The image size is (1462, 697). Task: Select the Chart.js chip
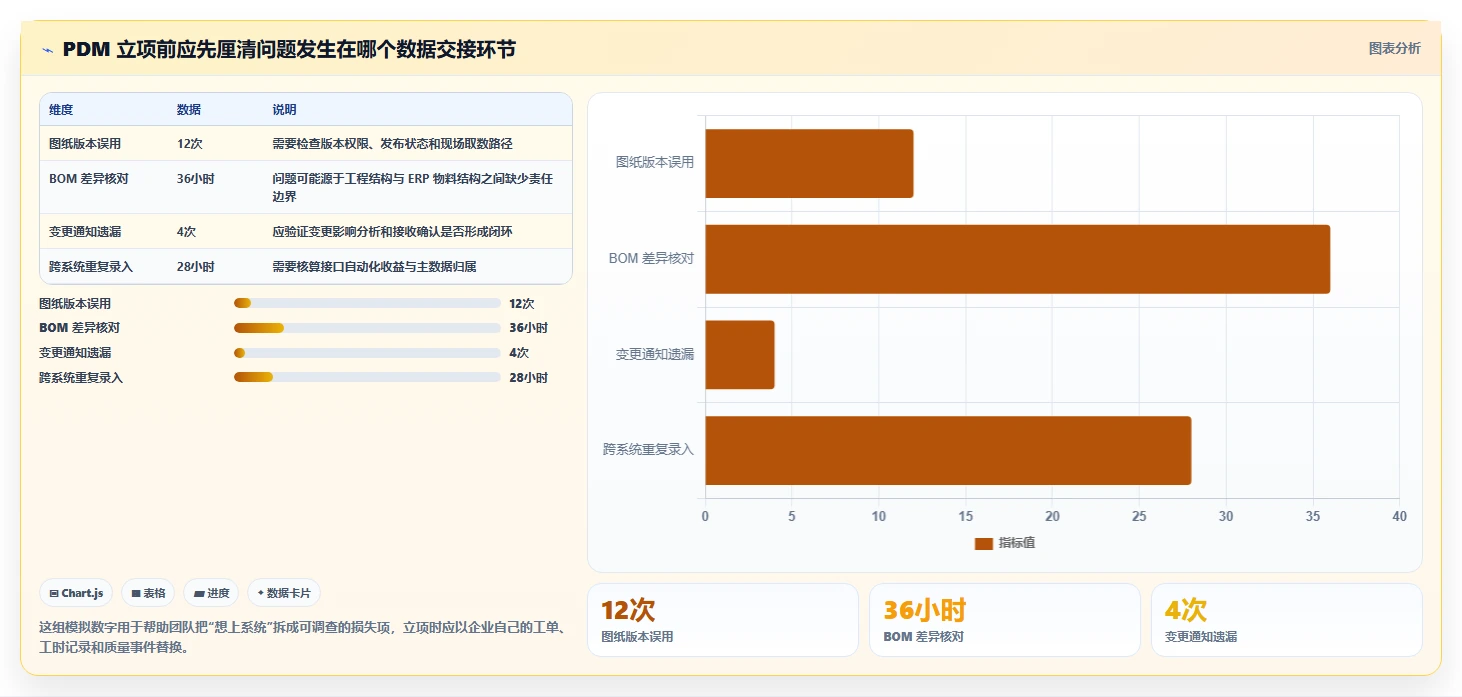[77, 593]
